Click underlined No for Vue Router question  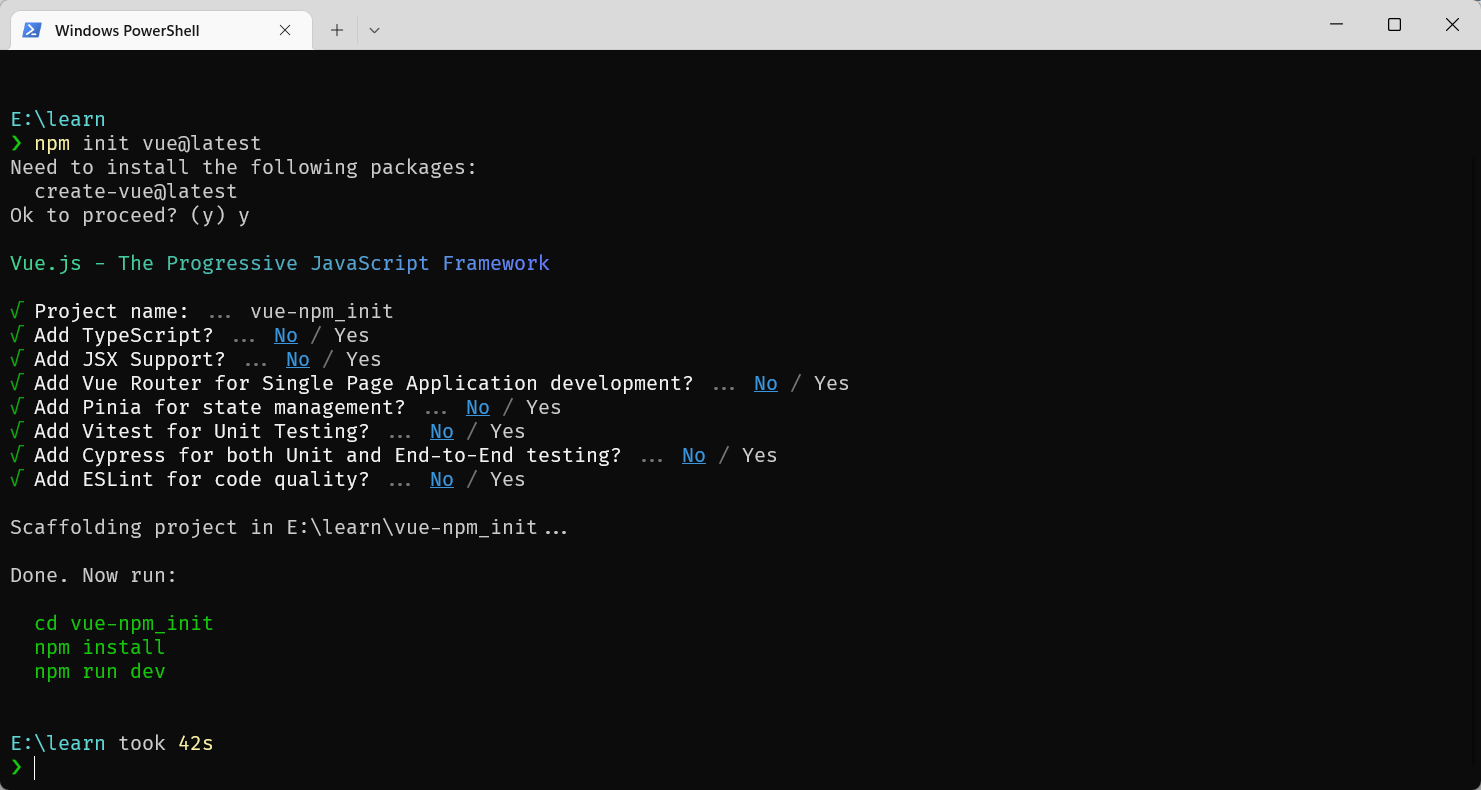[x=766, y=383]
